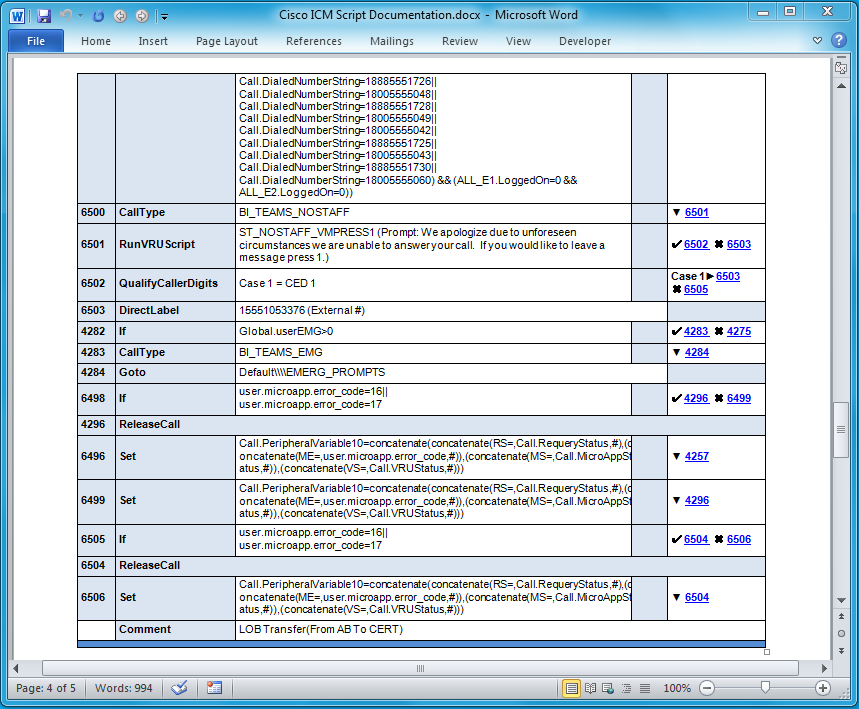Open the Developer ribbon tab
The image size is (859, 709).
coord(585,41)
